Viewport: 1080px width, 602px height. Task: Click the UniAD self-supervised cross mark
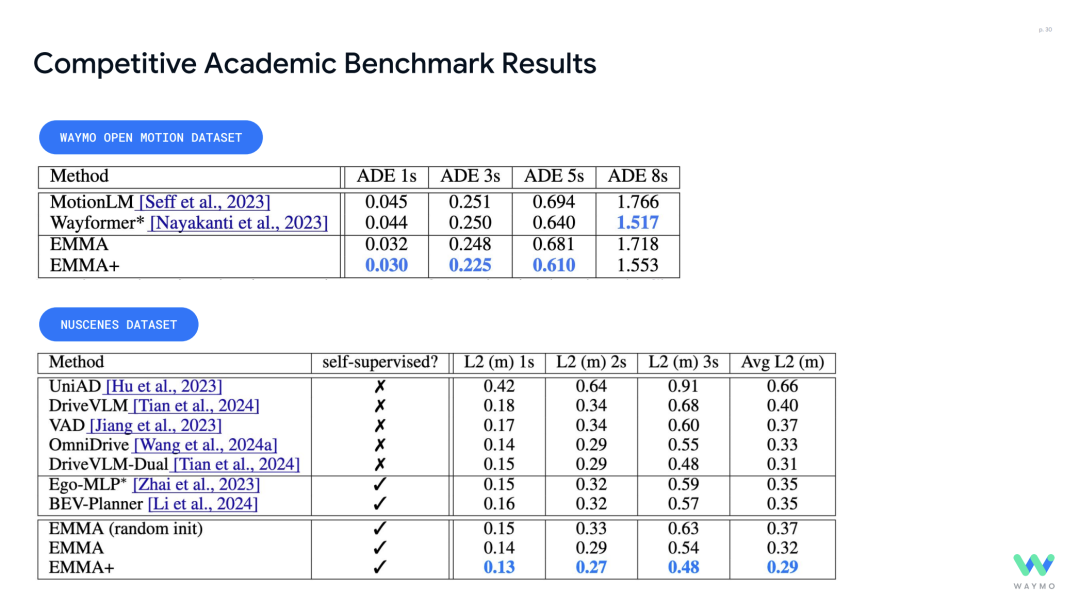click(x=380, y=386)
